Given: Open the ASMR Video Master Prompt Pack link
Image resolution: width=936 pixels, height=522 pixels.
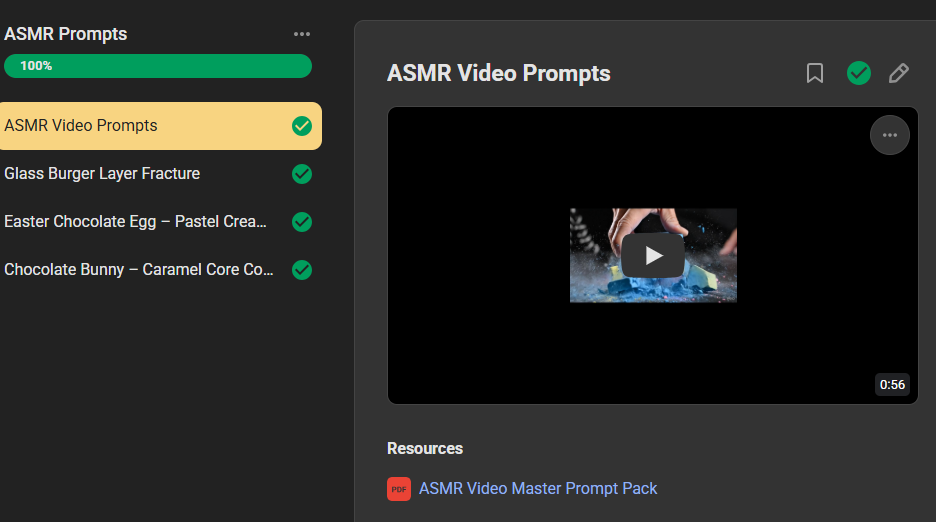Looking at the screenshot, I should click(538, 489).
